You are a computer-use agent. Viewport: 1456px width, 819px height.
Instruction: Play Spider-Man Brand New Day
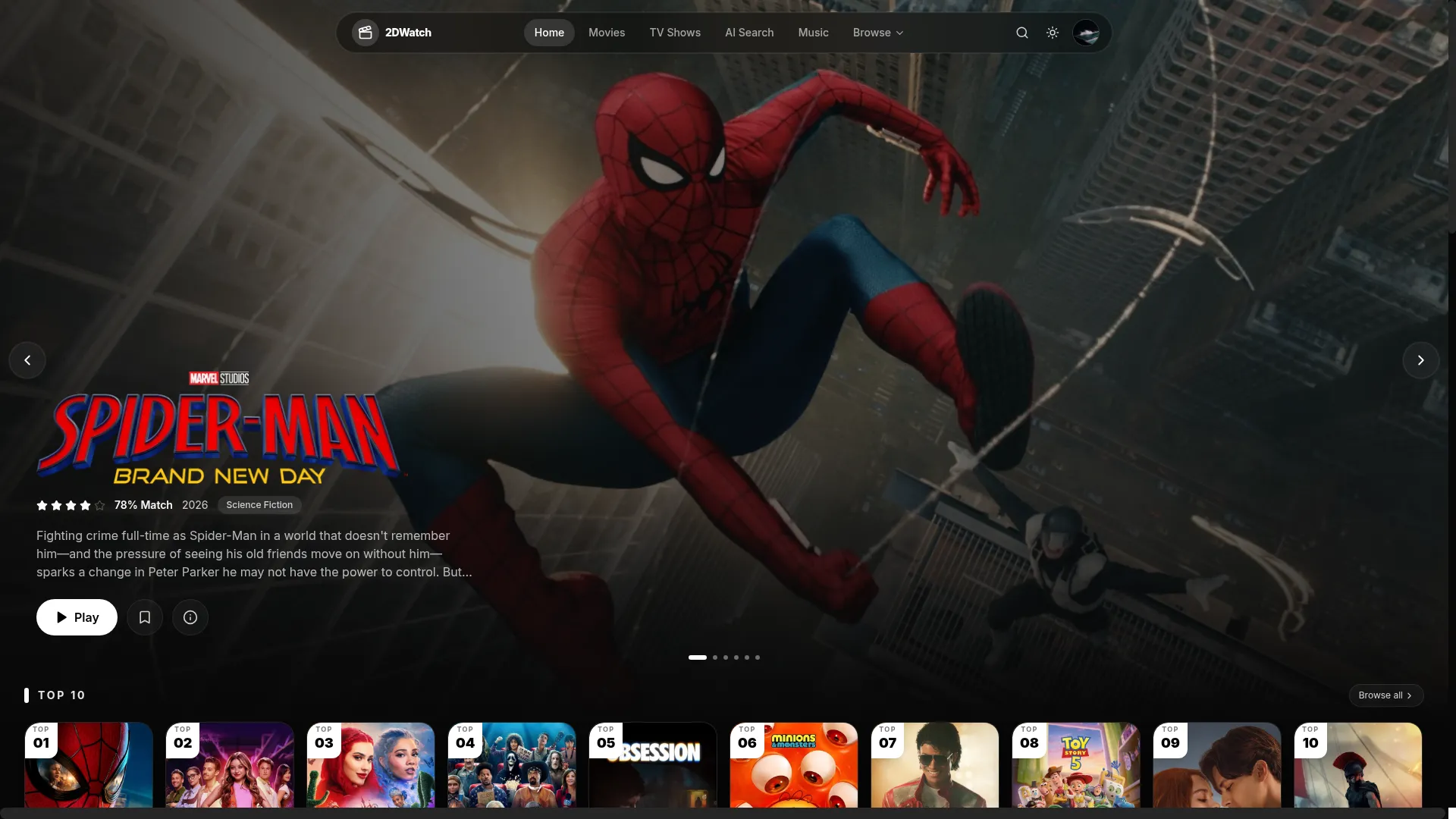click(x=77, y=617)
